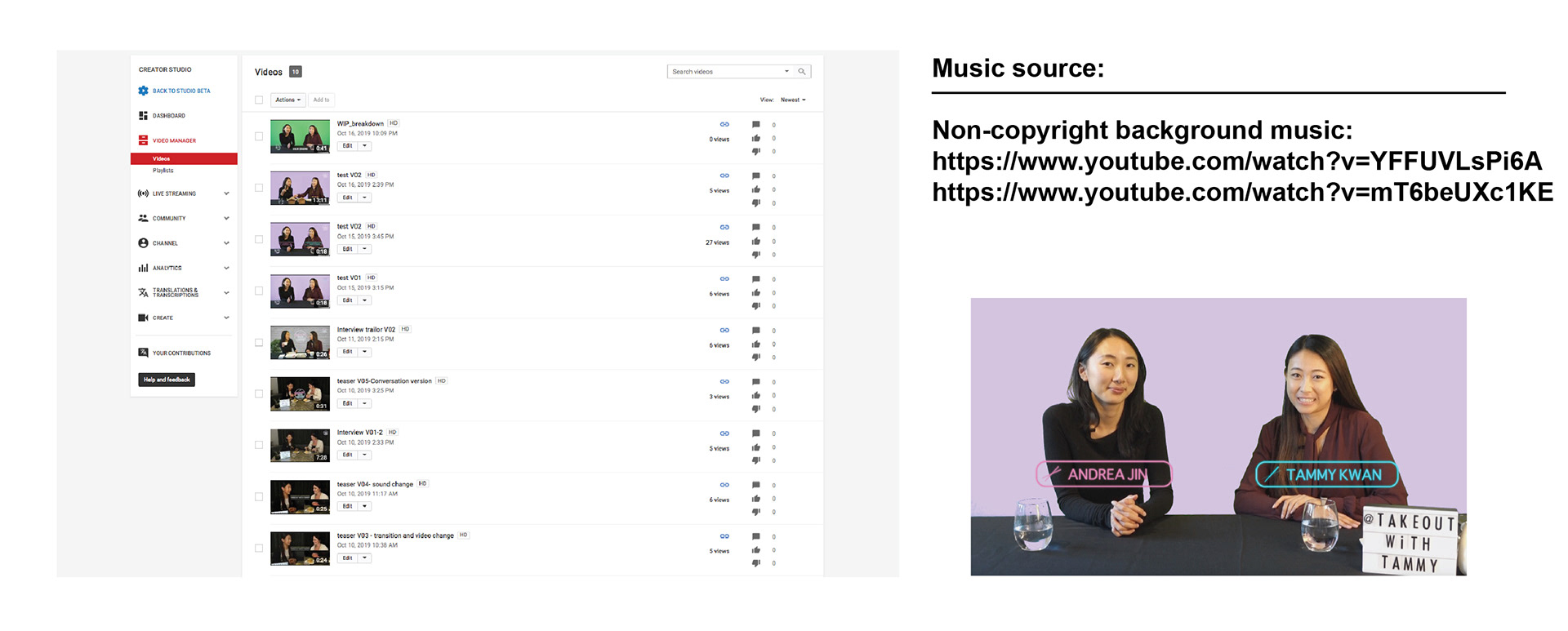Open the teaser V05-Conversation version thumbnail
Viewport: 1568px width, 631px height.
coord(300,393)
